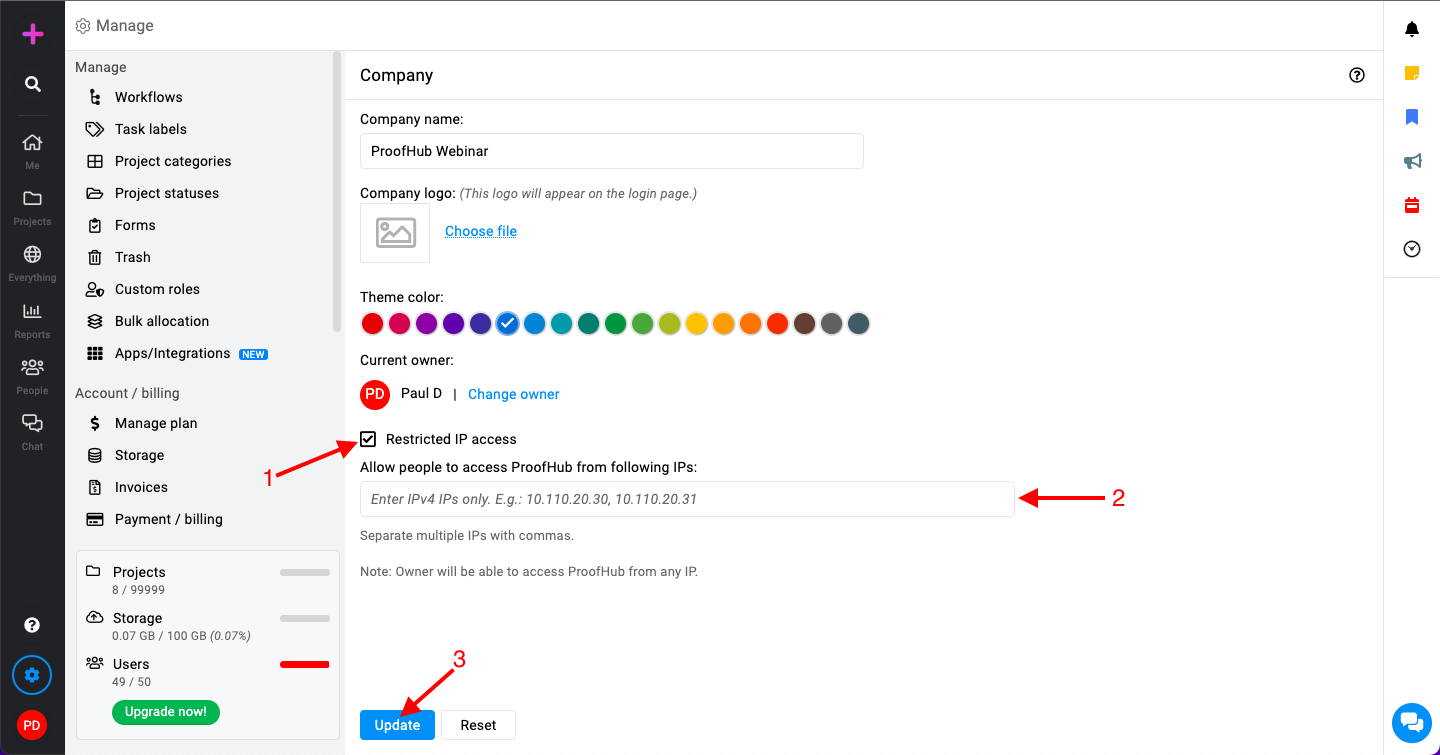Click the Choose file link
Screen dimensions: 1440x755
click(481, 231)
